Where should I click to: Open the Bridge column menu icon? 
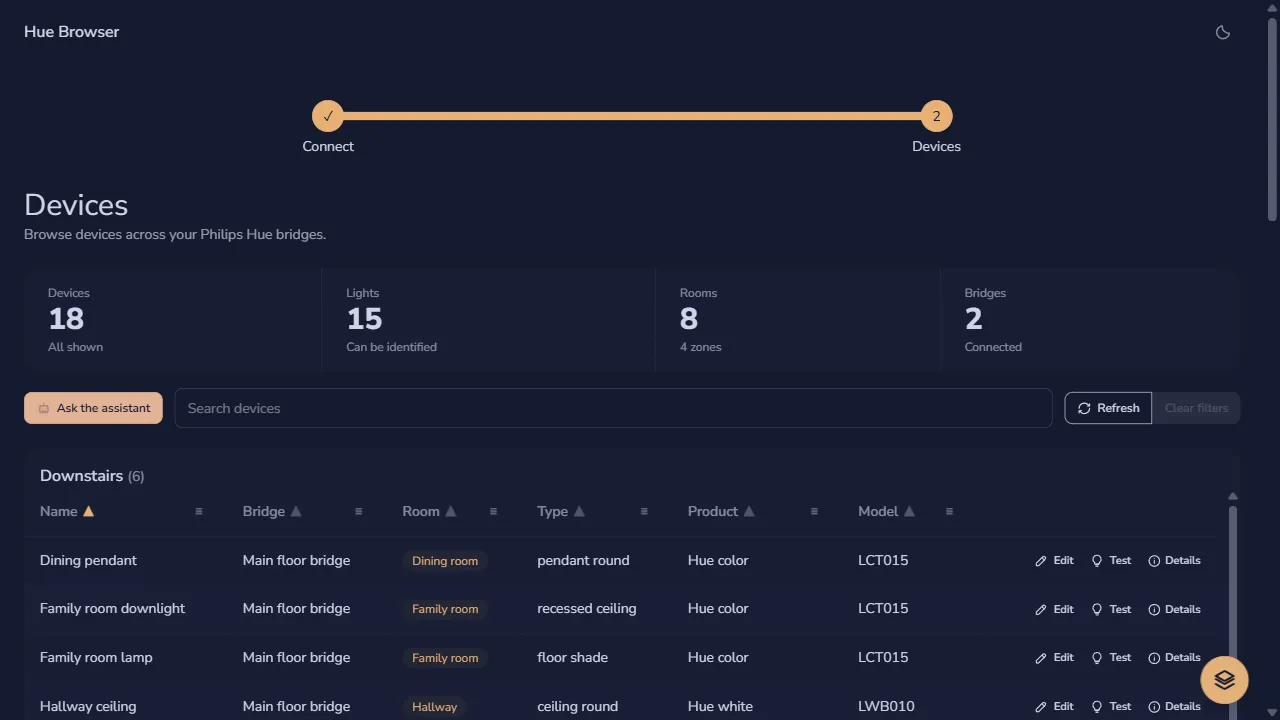pos(358,511)
